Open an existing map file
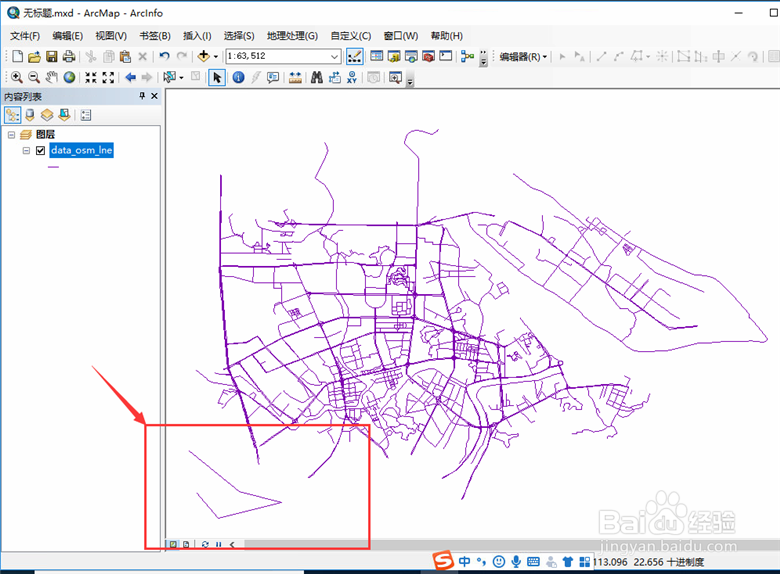 coord(34,57)
